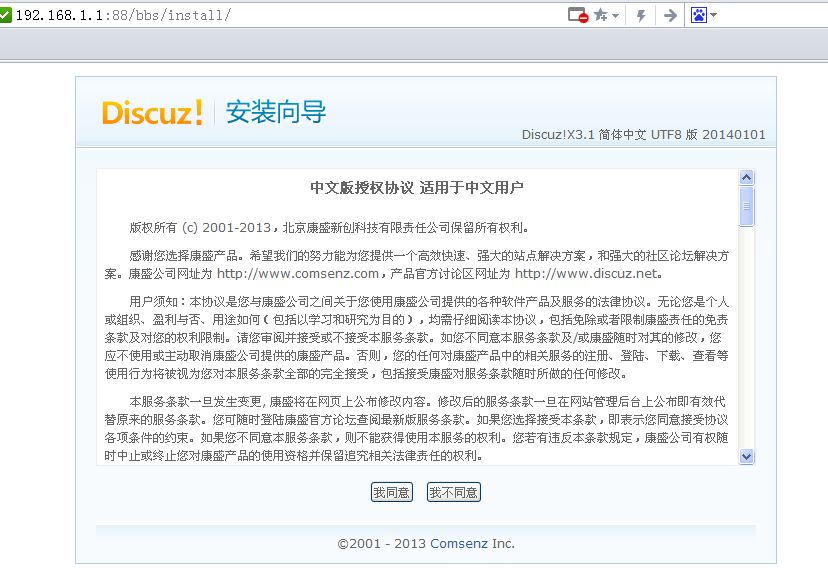This screenshot has width=828, height=568.
Task: Click the 安装向导 heading
Action: tap(276, 112)
